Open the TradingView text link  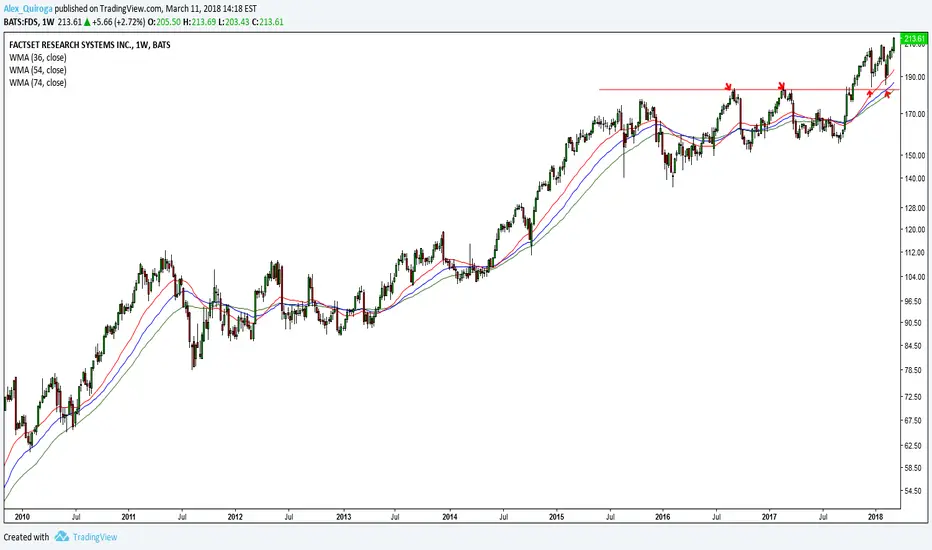click(x=95, y=537)
